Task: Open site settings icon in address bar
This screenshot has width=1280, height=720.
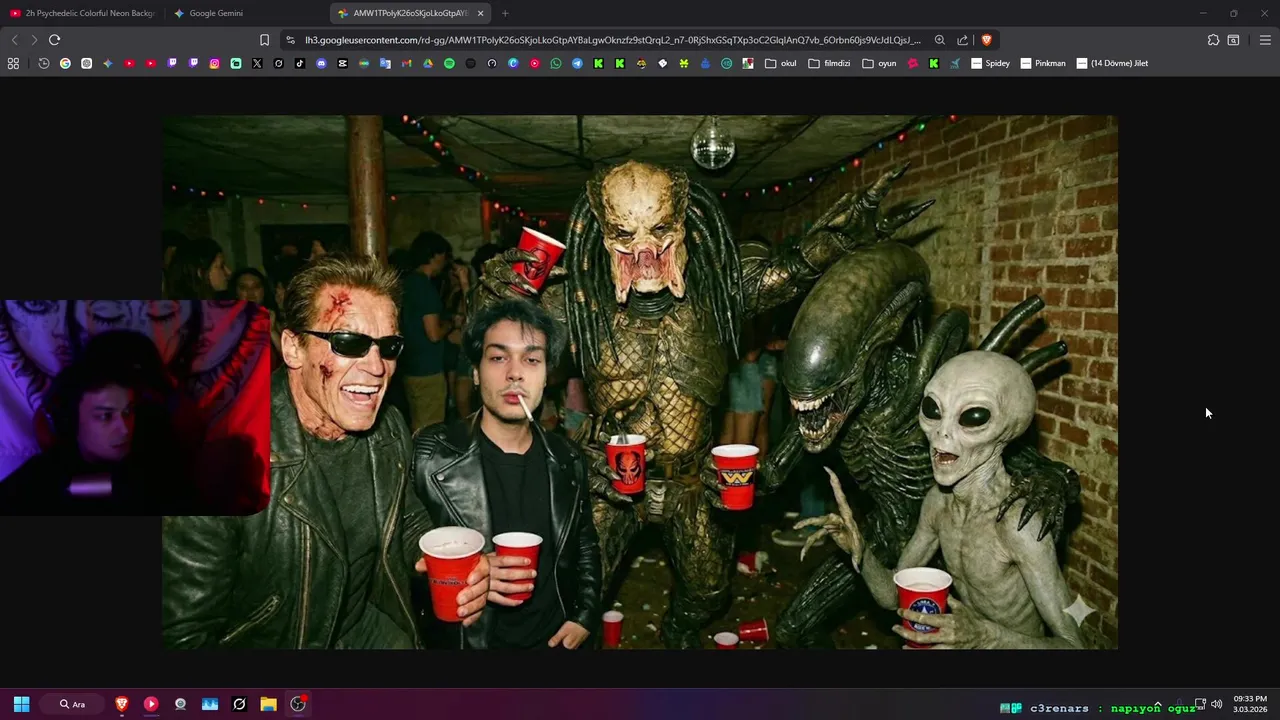Action: 290,40
